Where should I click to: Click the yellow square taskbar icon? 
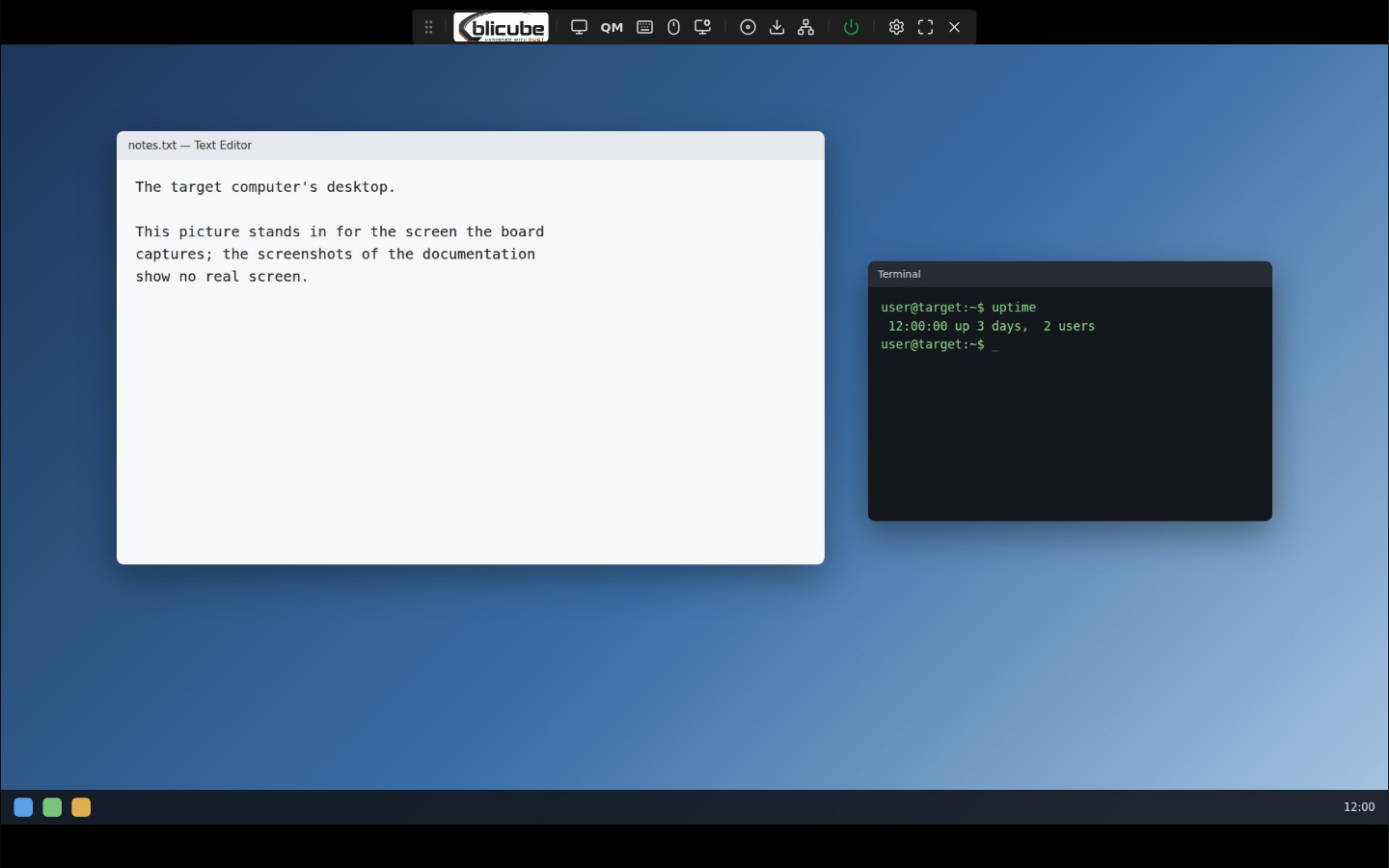(x=81, y=807)
